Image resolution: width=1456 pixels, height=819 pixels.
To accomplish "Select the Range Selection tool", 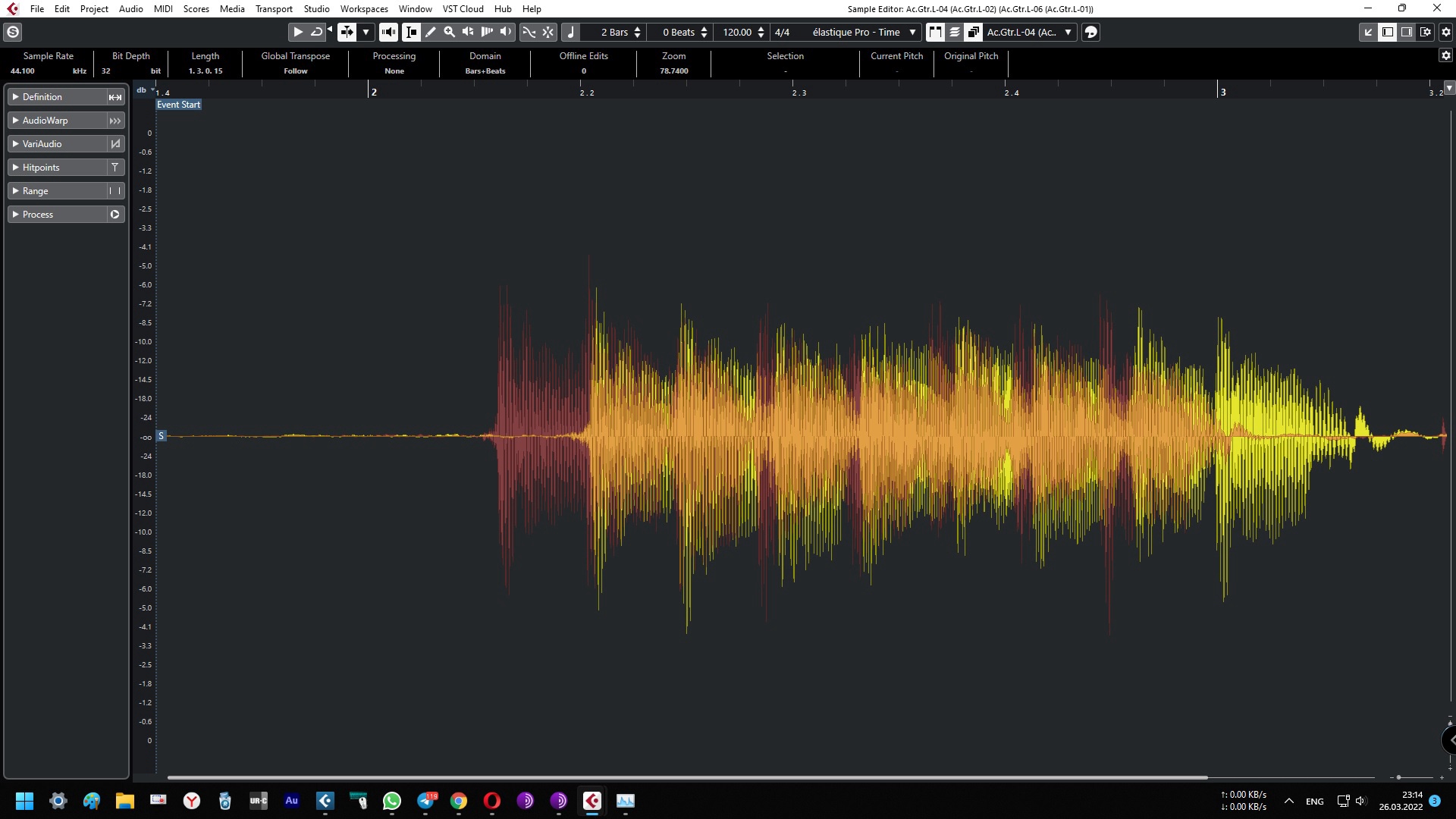I will click(x=411, y=32).
